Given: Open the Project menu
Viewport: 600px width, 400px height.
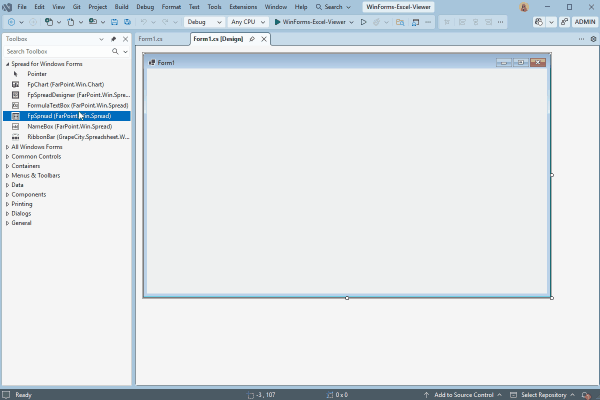Looking at the screenshot, I should pos(98,7).
